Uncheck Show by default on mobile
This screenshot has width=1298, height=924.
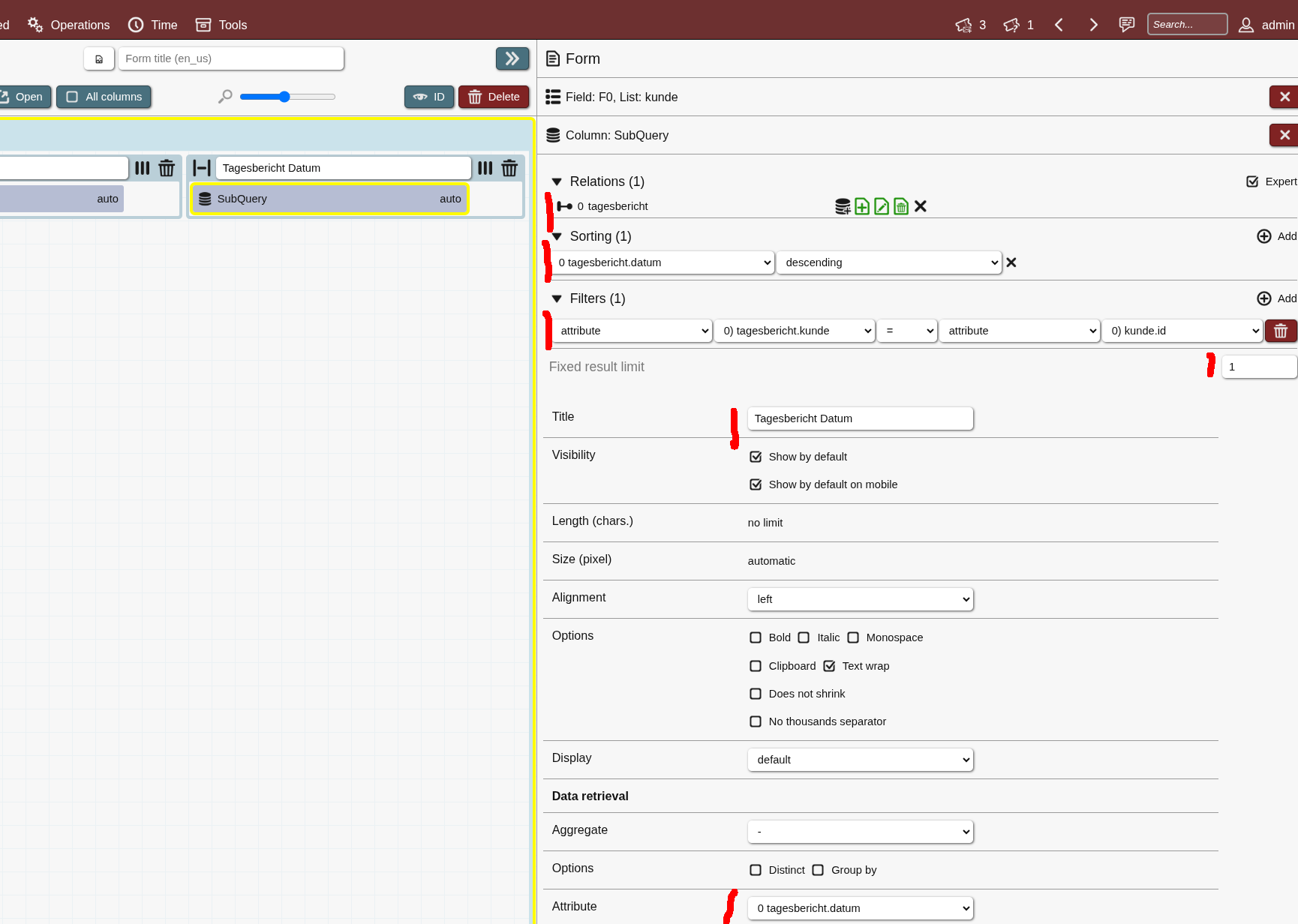756,484
